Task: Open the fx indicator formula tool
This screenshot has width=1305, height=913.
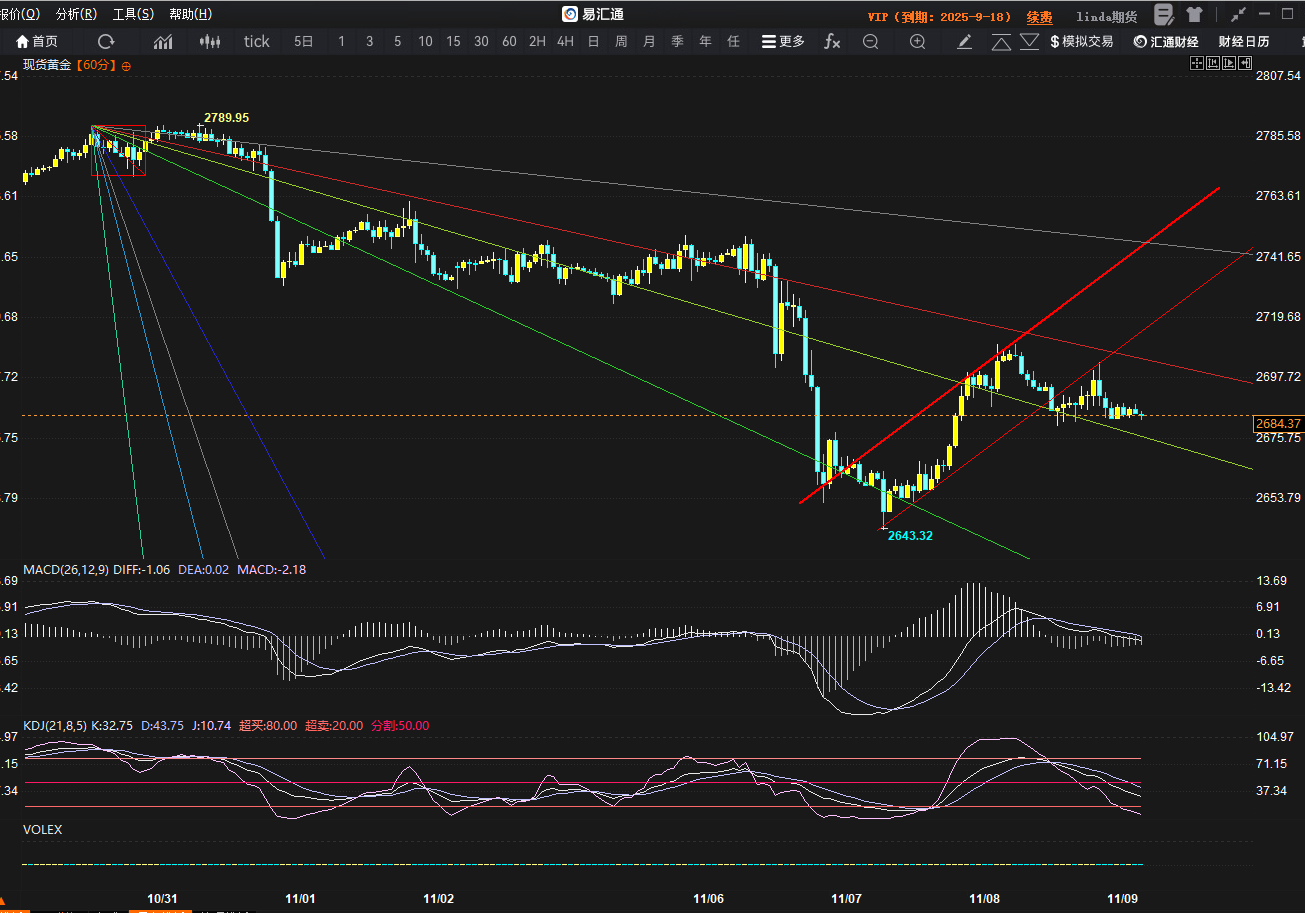Action: click(831, 41)
